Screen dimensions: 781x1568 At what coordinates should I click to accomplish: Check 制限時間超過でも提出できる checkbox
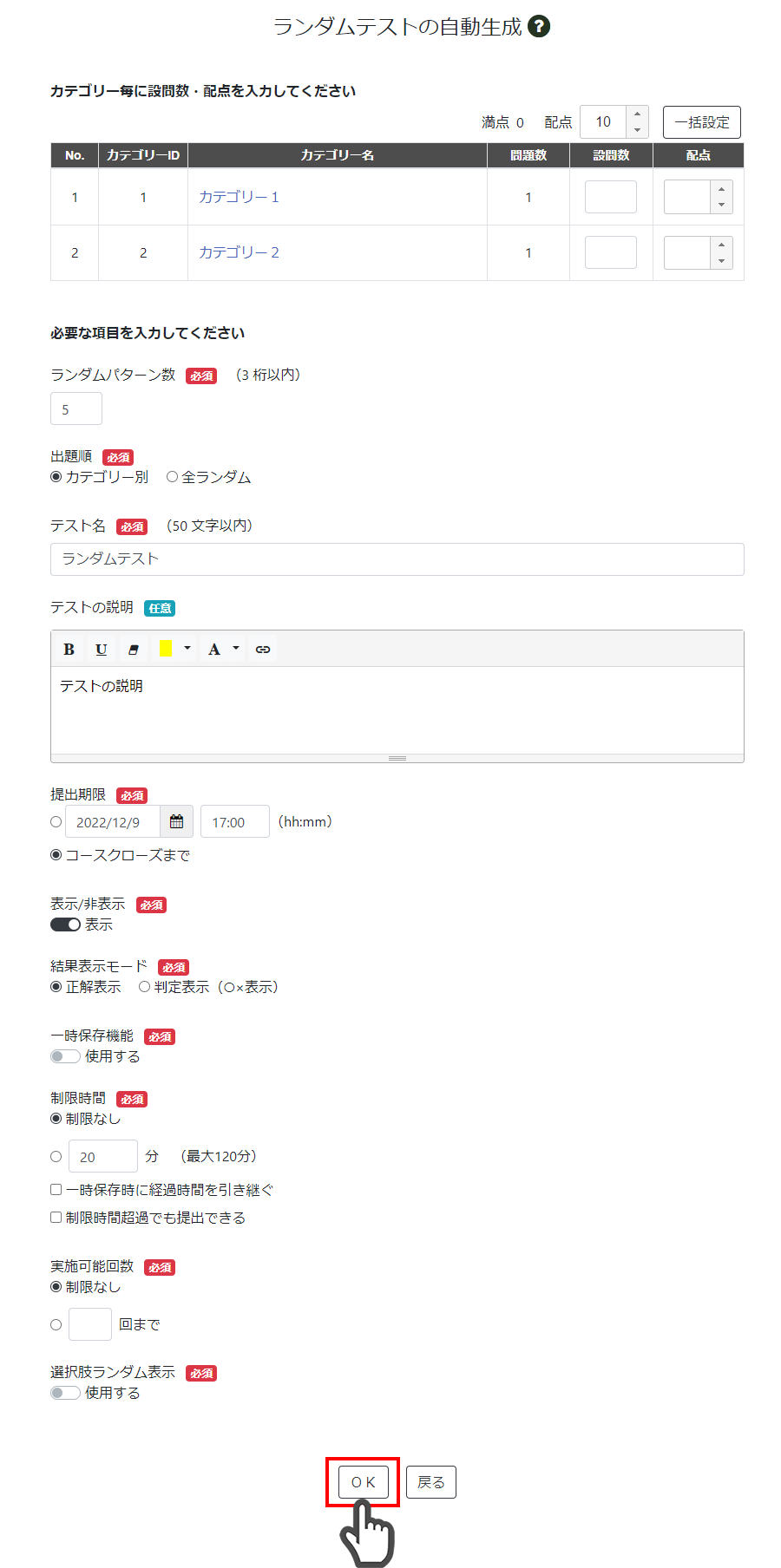click(x=56, y=1218)
